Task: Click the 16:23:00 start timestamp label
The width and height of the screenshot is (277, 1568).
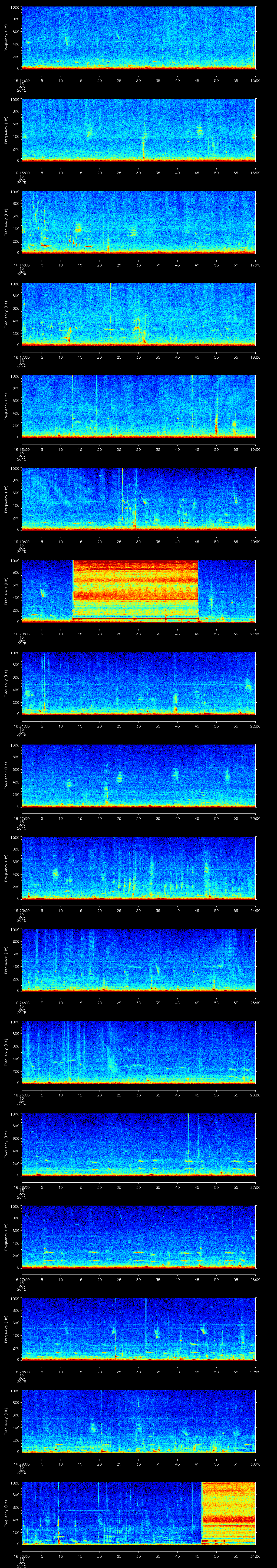Action: coord(21,910)
